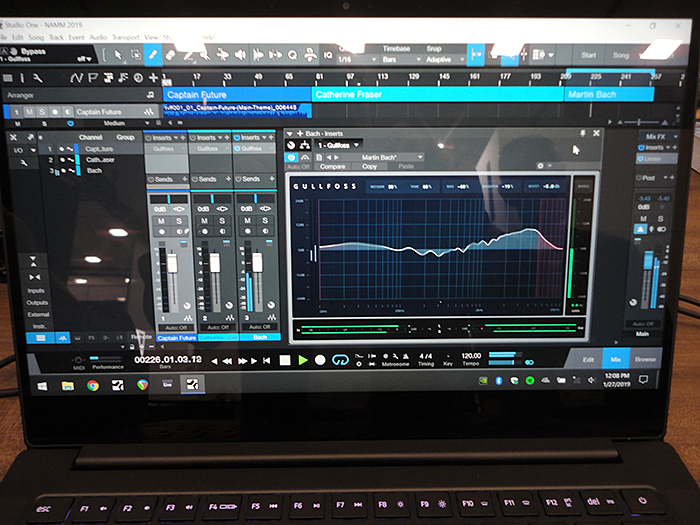Show automation curve icon above track list
The height and width of the screenshot is (525, 700).
(x=76, y=78)
